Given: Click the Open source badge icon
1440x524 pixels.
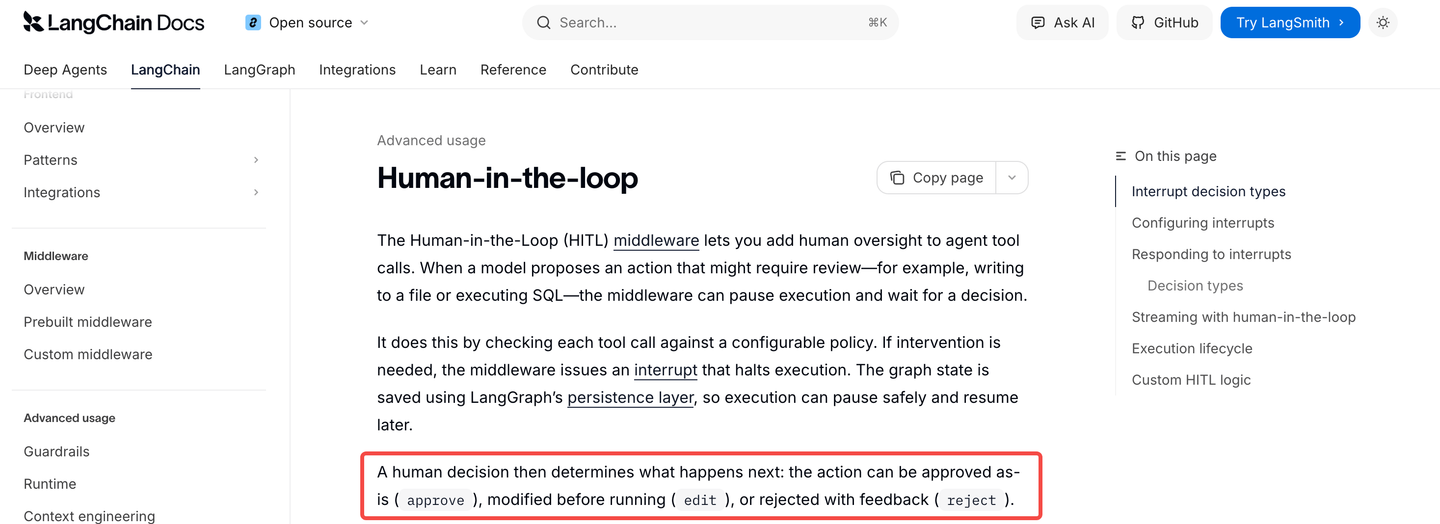Looking at the screenshot, I should pyautogui.click(x=253, y=22).
